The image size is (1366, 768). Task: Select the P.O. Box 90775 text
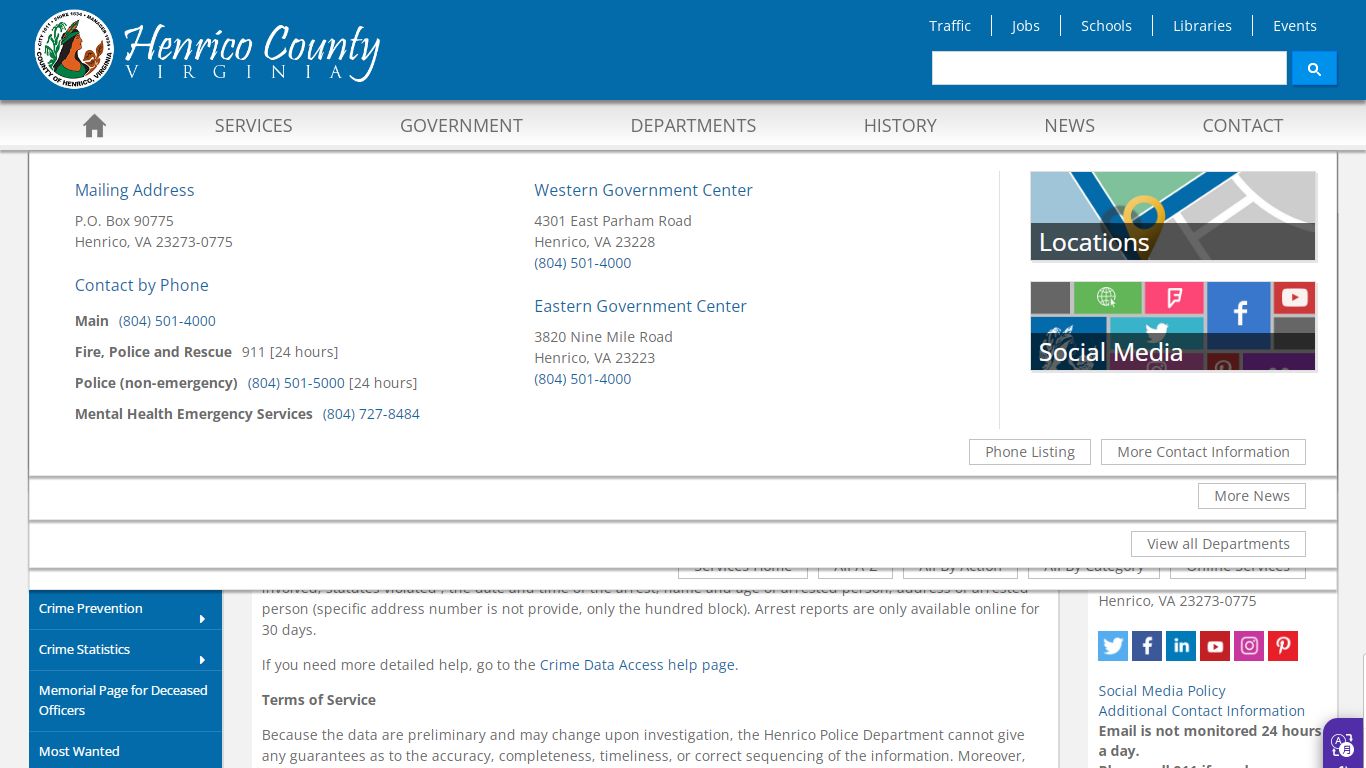coord(124,221)
